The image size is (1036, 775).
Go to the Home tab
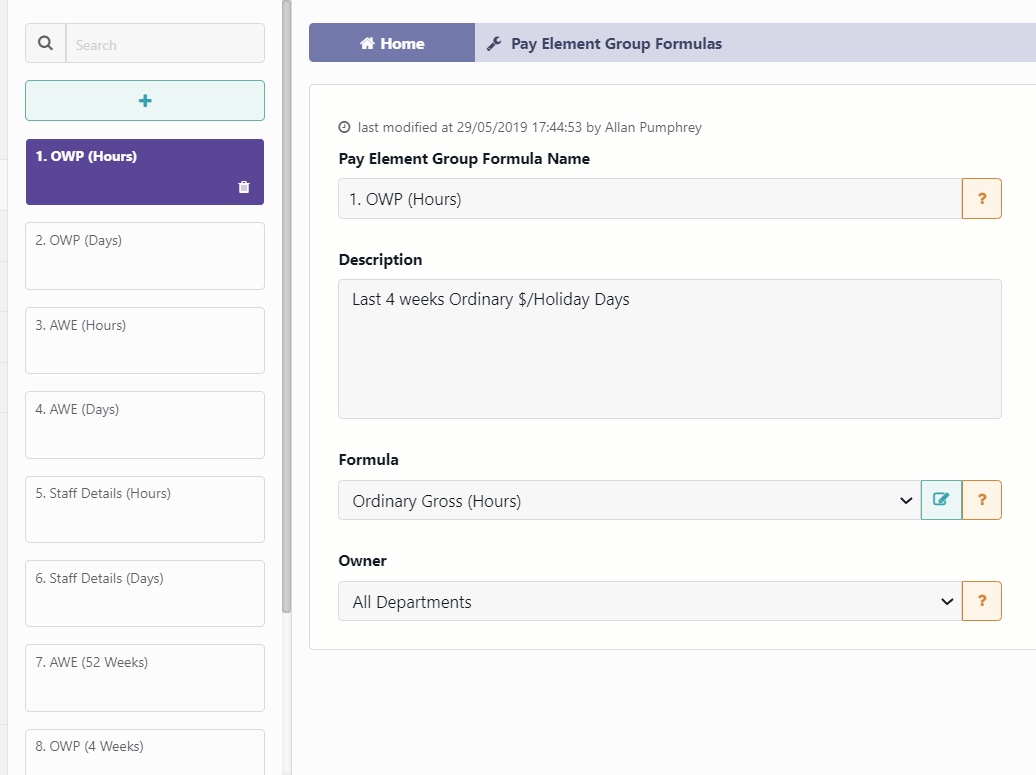point(392,43)
